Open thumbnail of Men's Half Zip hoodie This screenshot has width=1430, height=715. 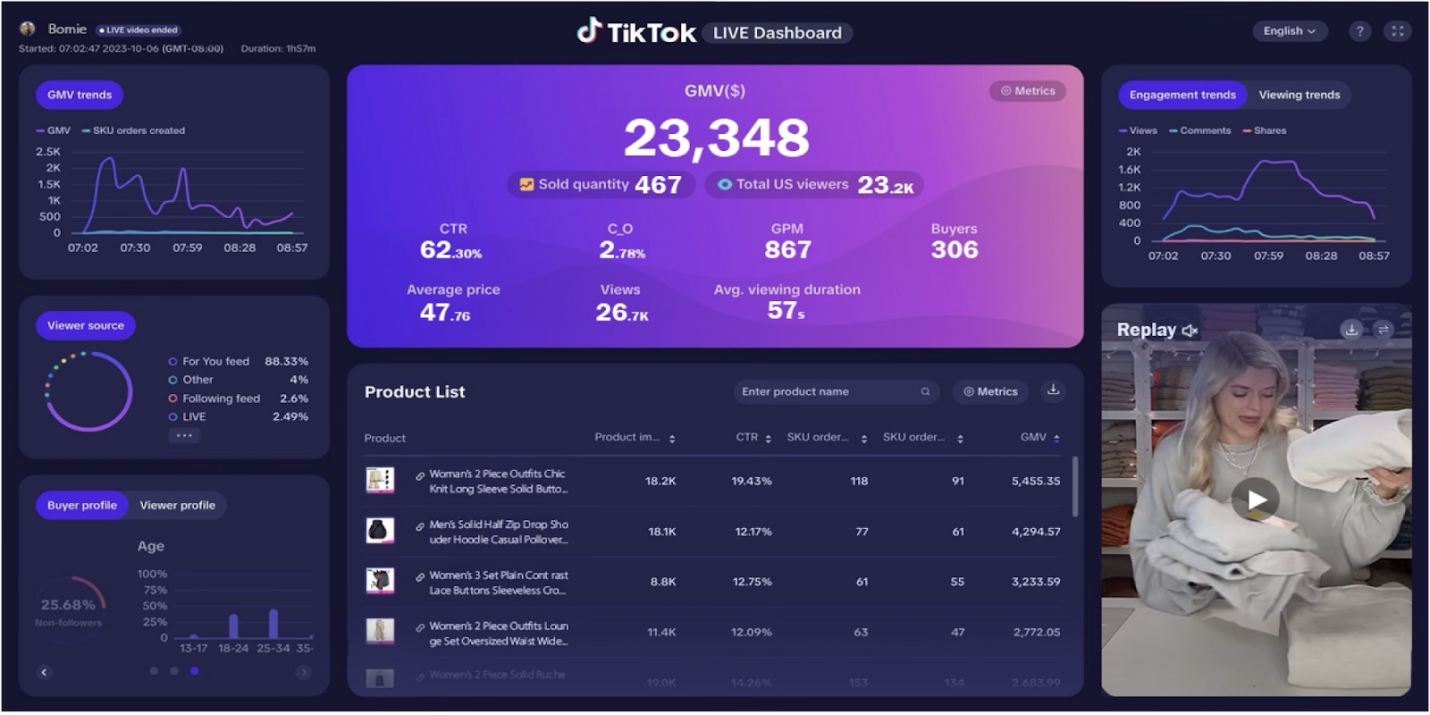(x=380, y=531)
